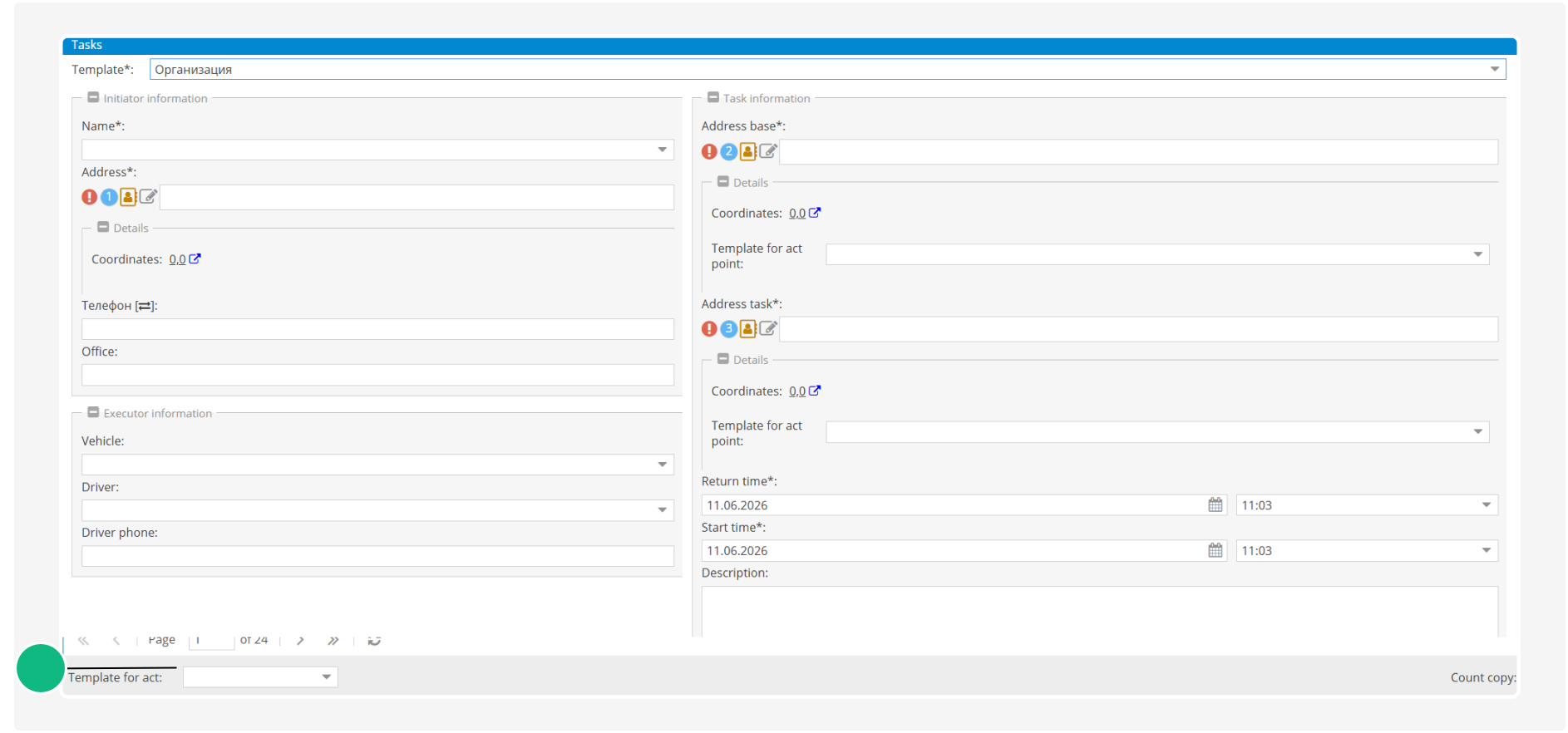
Task: Click into the Телефон field
Action: coord(377,329)
